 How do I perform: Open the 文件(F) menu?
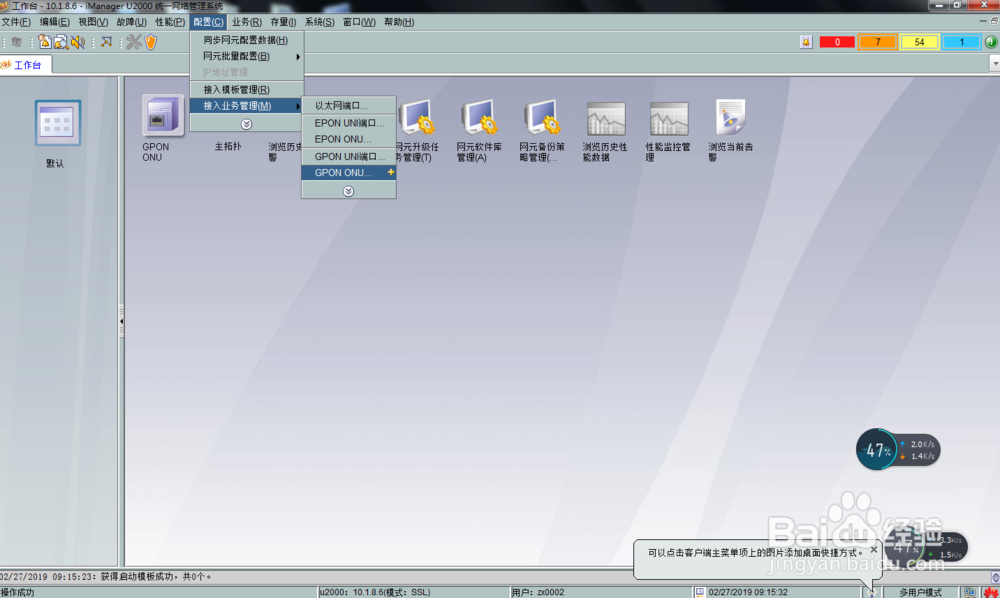16,22
